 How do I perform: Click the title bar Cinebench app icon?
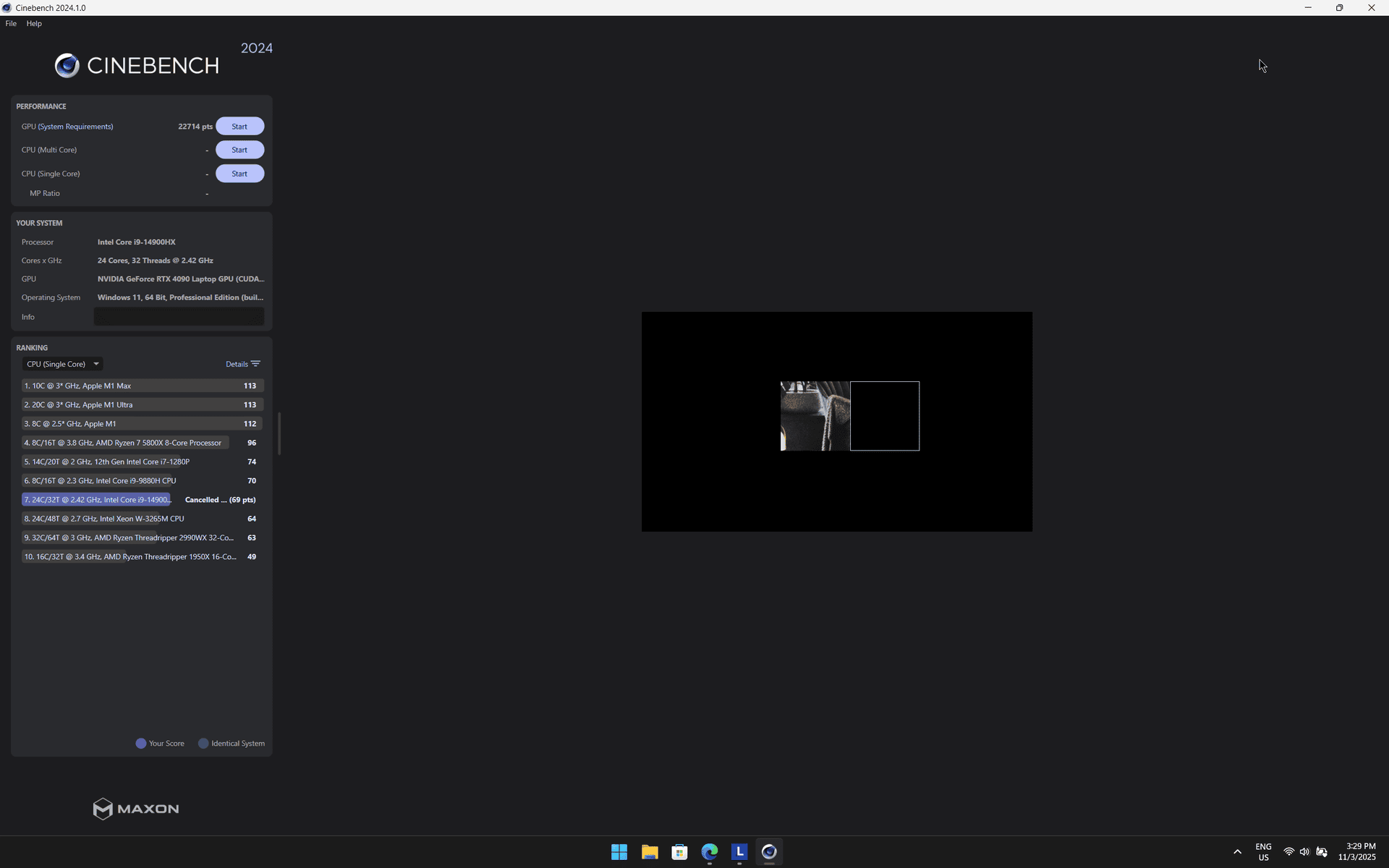pyautogui.click(x=7, y=8)
